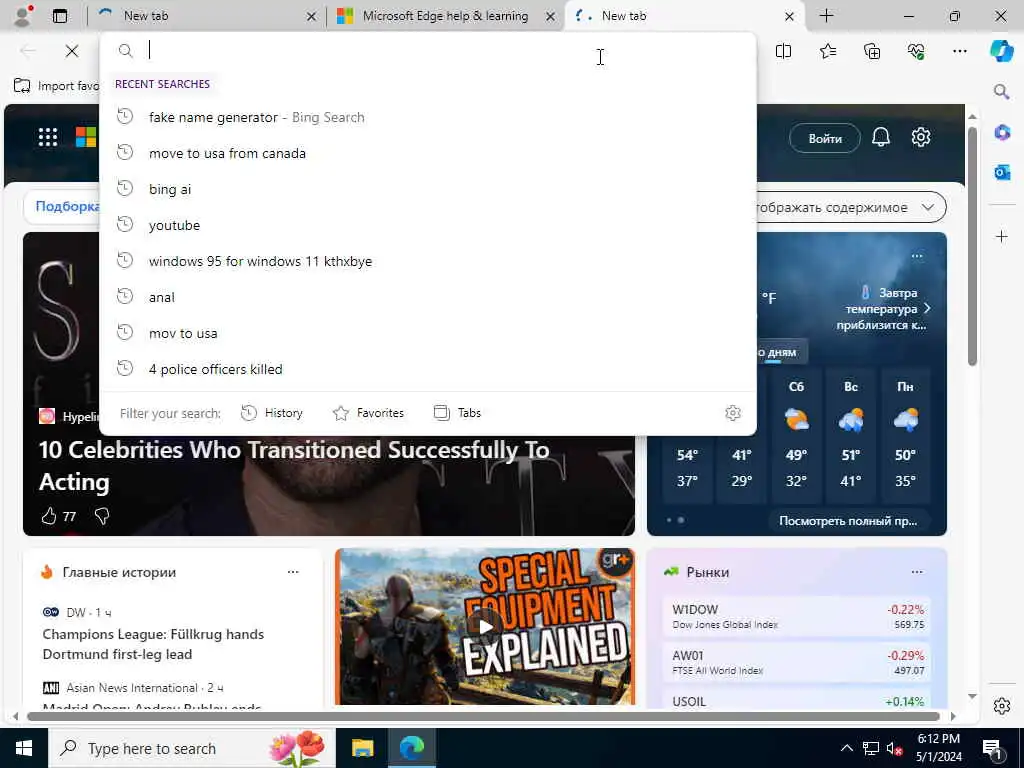Open sidebar settings gear at bottom
Viewport: 1024px width, 768px height.
(1002, 706)
